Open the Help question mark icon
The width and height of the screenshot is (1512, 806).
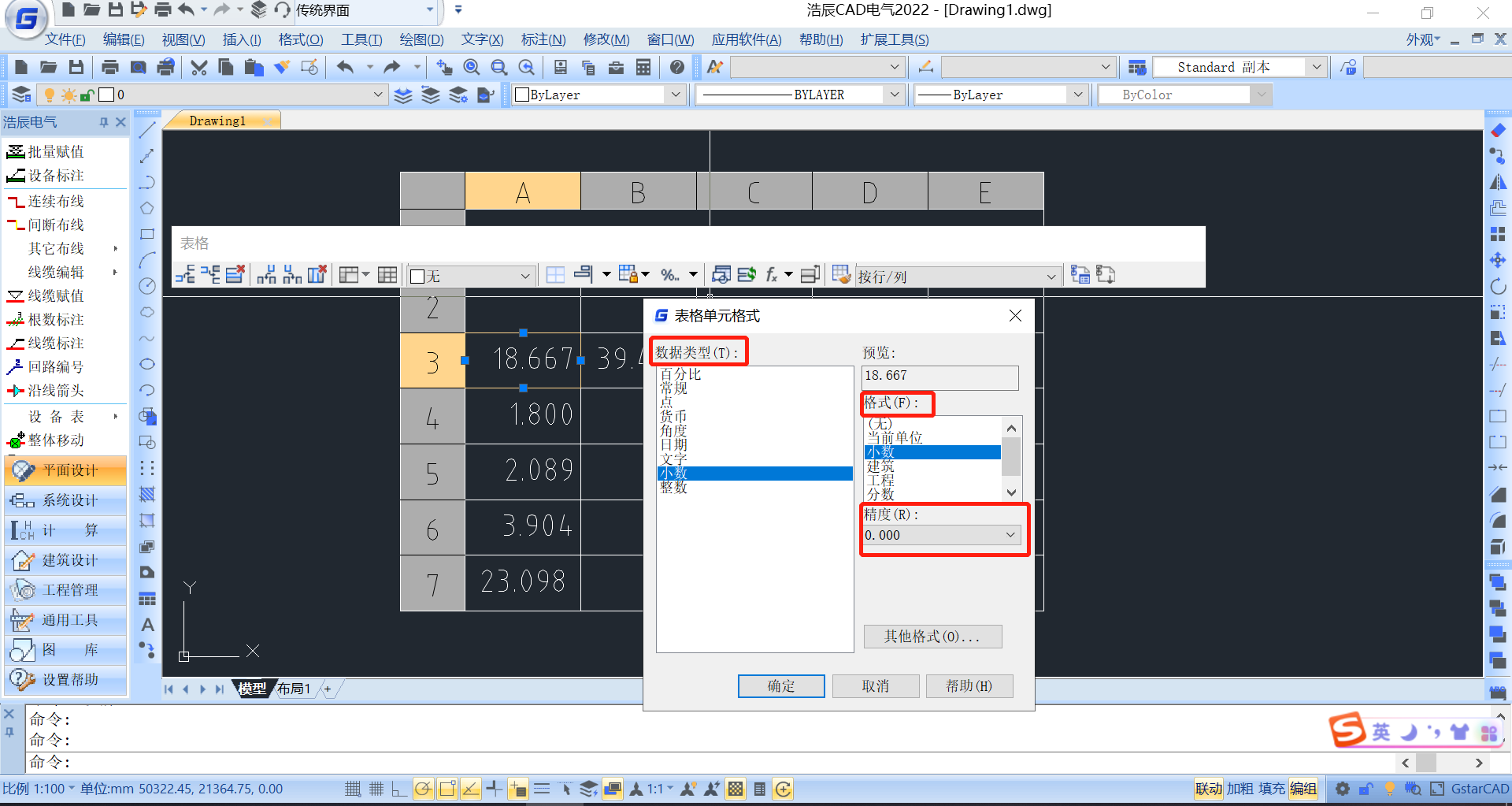676,68
